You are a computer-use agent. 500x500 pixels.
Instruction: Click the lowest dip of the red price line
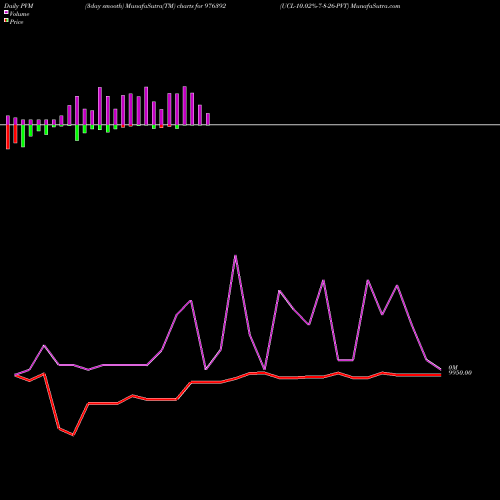click(73, 435)
